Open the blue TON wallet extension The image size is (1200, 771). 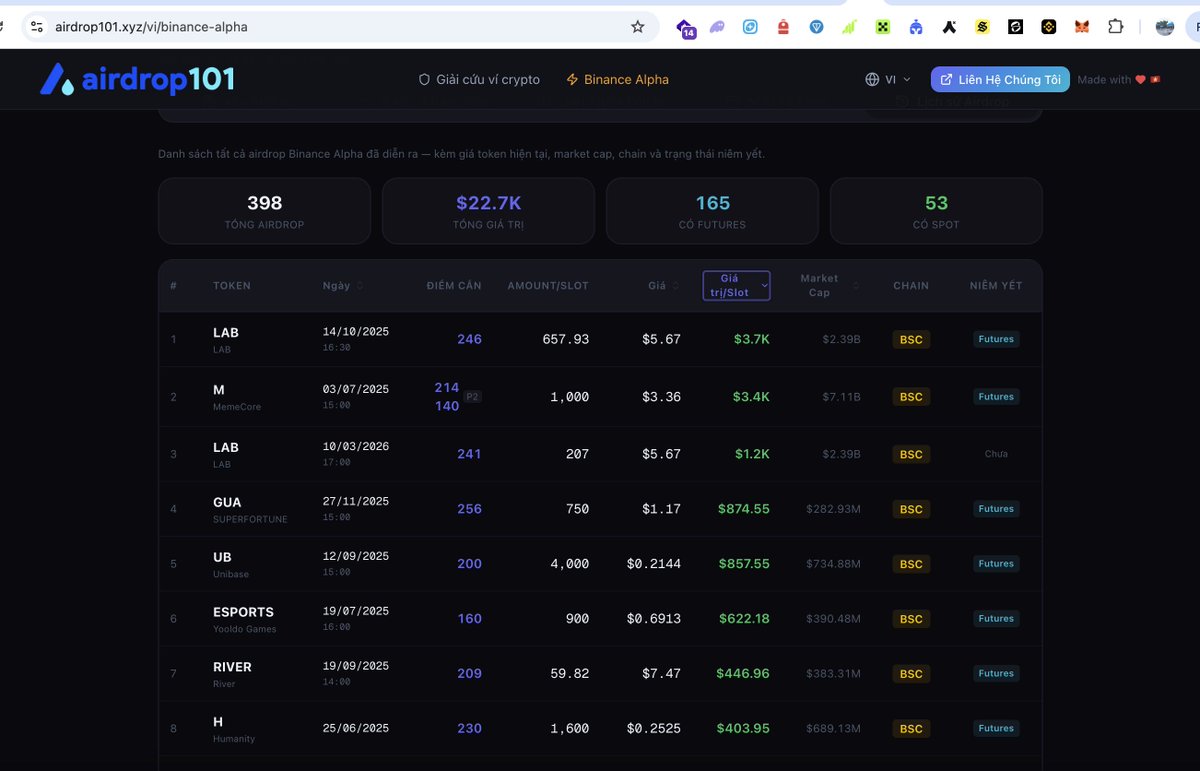pos(817,27)
